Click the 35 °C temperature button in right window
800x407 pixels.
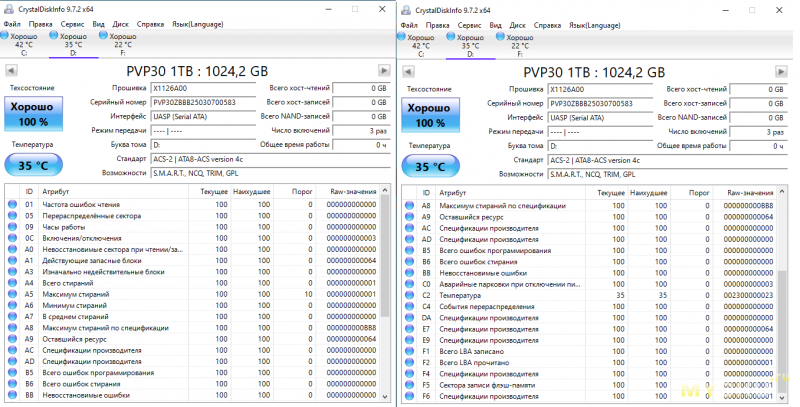(x=430, y=166)
